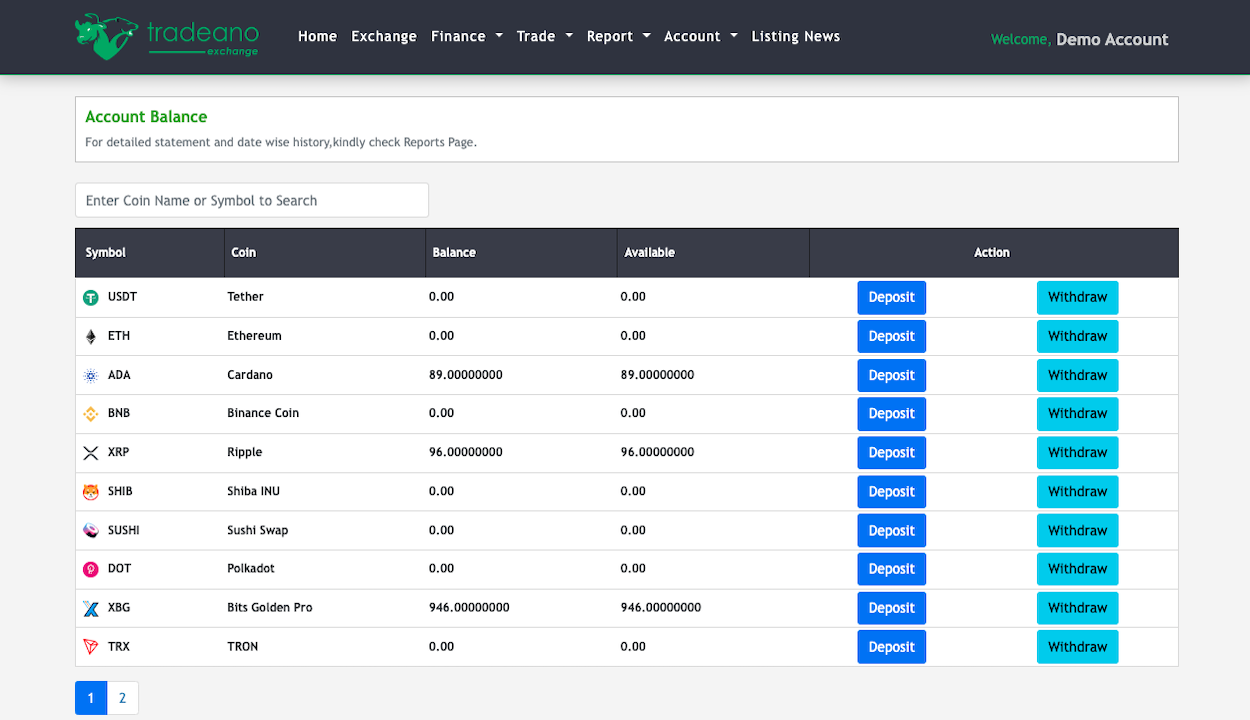Withdraw BNB Binance Coin
Viewport: 1250px width, 720px height.
[x=1078, y=413]
